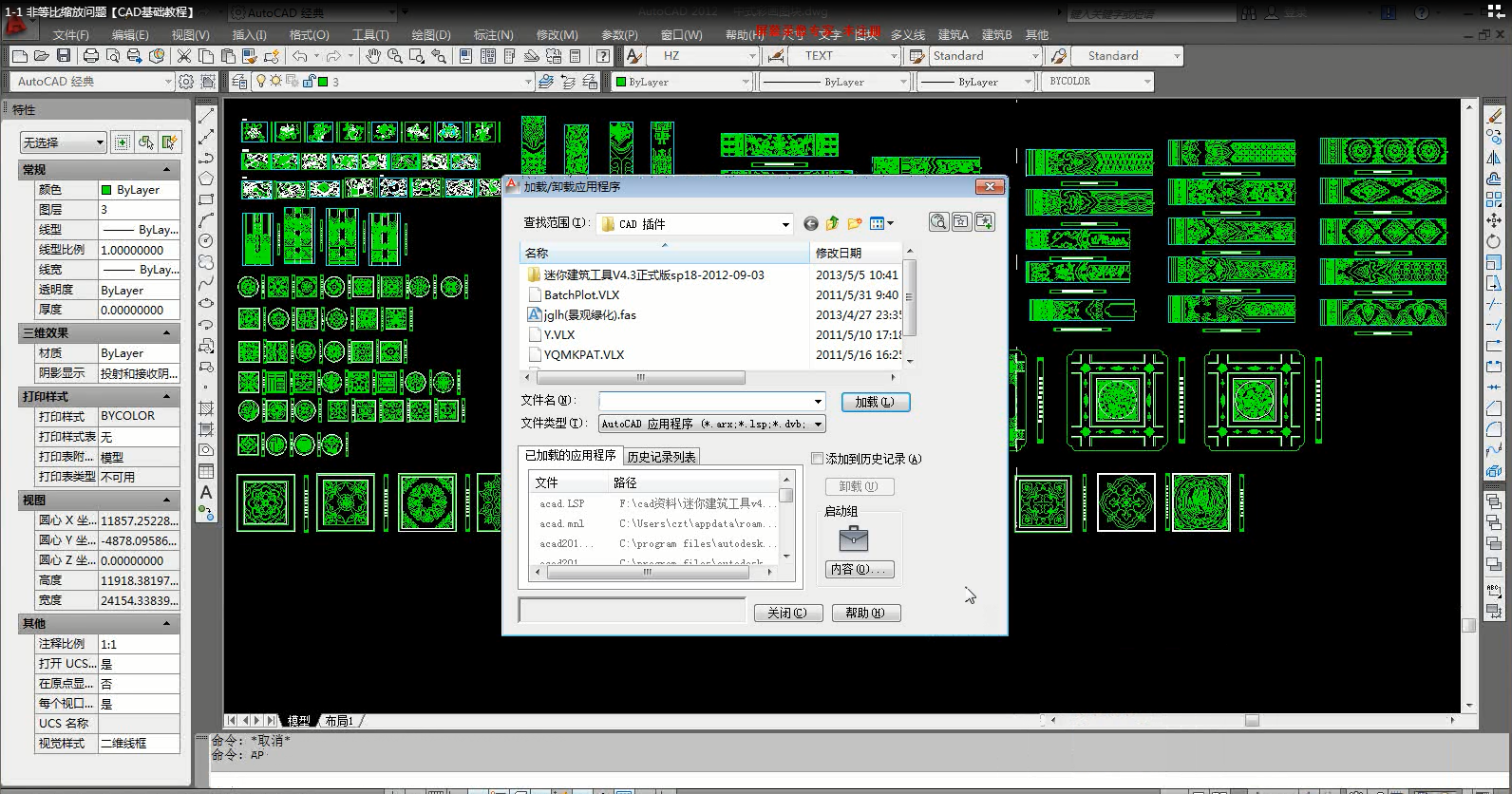The height and width of the screenshot is (794, 1512).
Task: Select the Circle draw tool
Action: [206, 241]
